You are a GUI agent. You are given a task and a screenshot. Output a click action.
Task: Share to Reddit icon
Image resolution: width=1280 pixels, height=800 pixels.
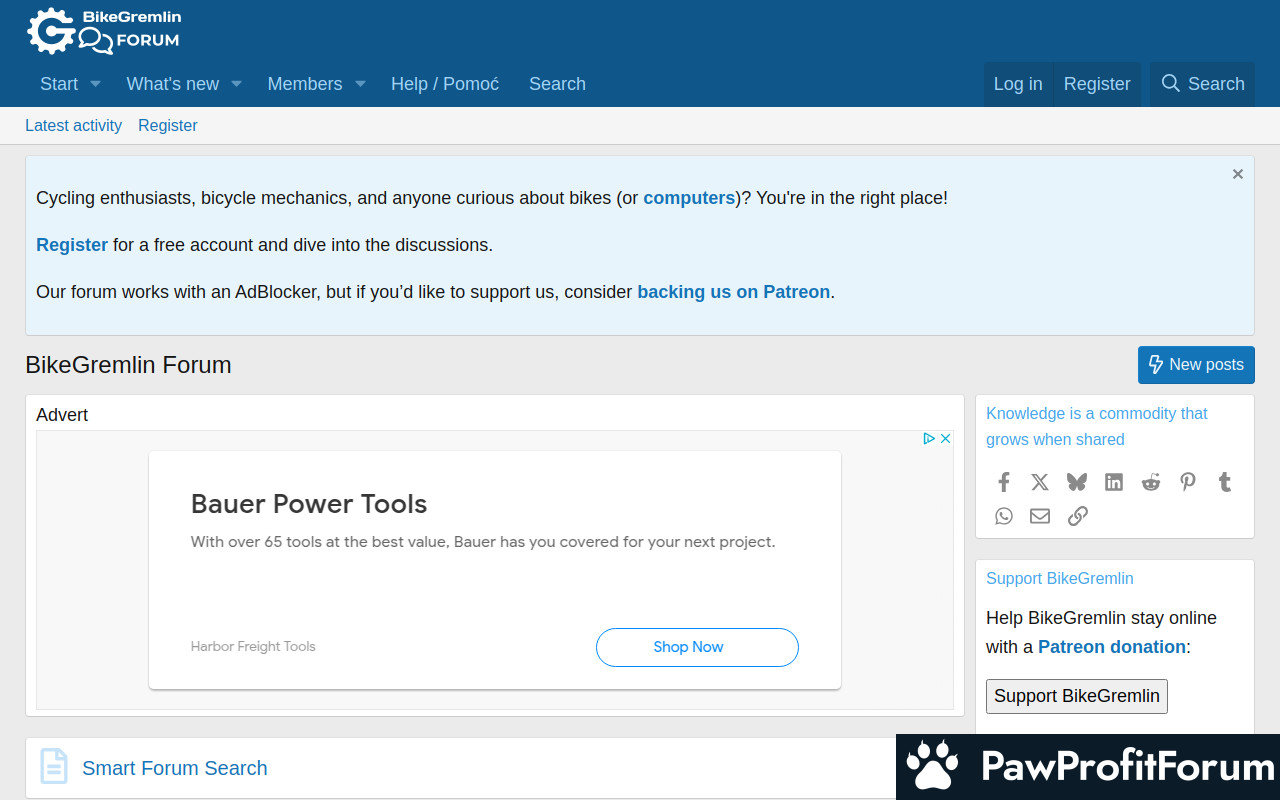(x=1151, y=482)
